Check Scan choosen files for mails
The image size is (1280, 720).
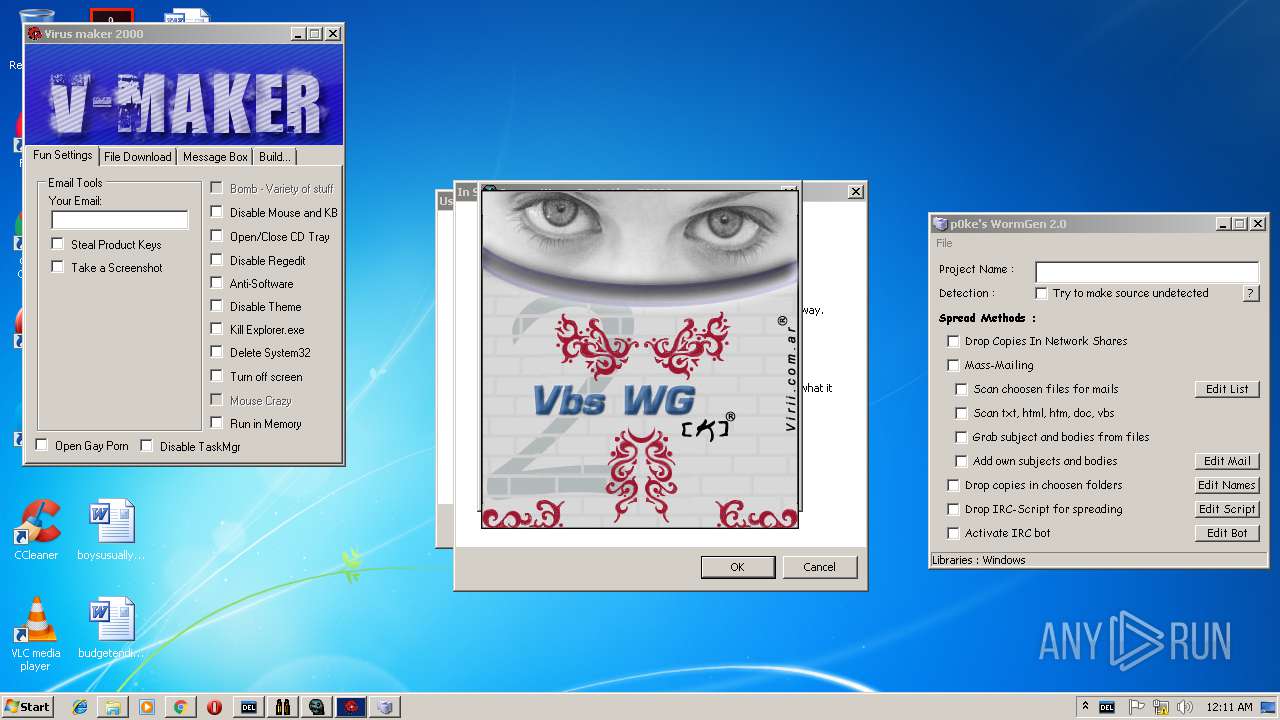[x=962, y=389]
